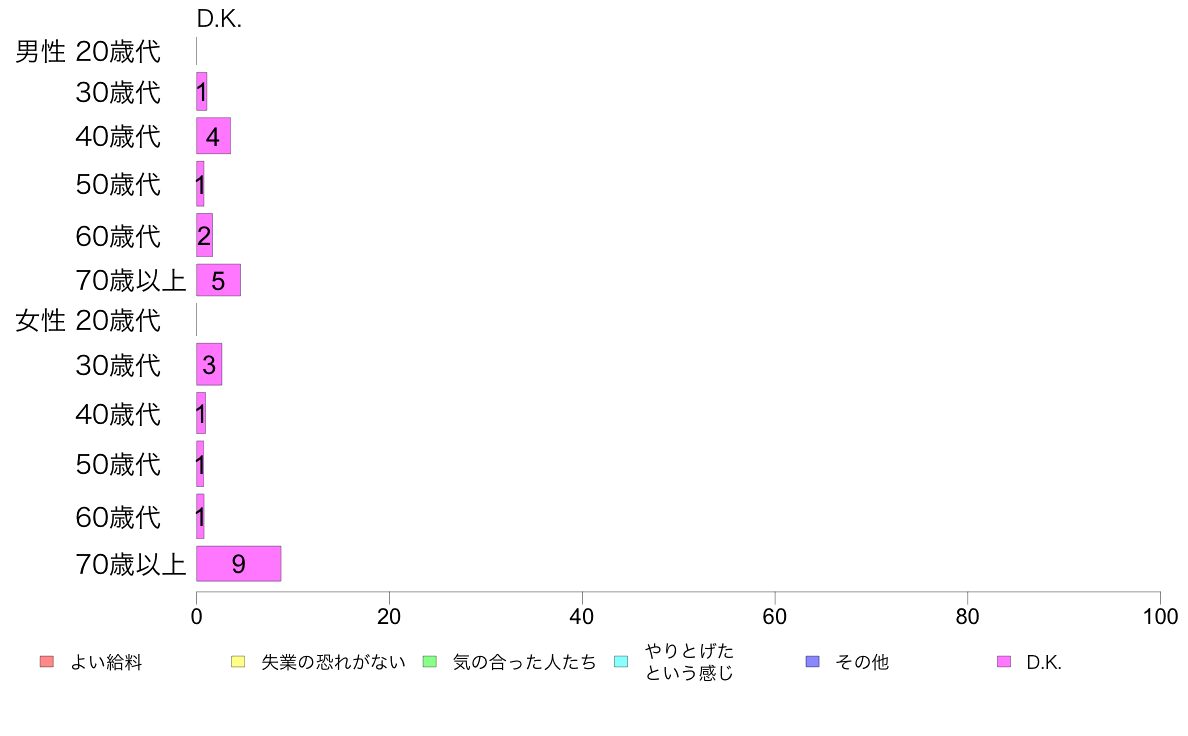Click the yellow 失業の恐れがない legend swatch
This screenshot has height=736, width=1188.
tap(238, 662)
